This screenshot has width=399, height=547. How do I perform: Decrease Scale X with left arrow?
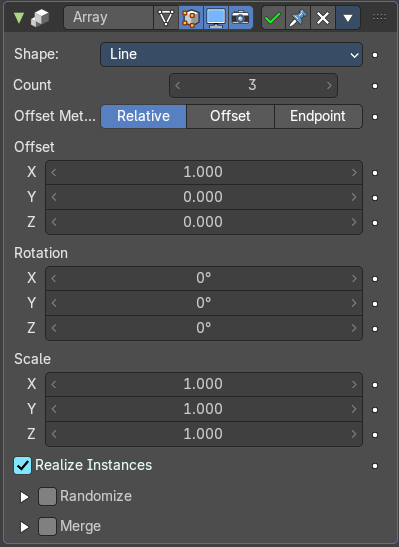pos(54,384)
